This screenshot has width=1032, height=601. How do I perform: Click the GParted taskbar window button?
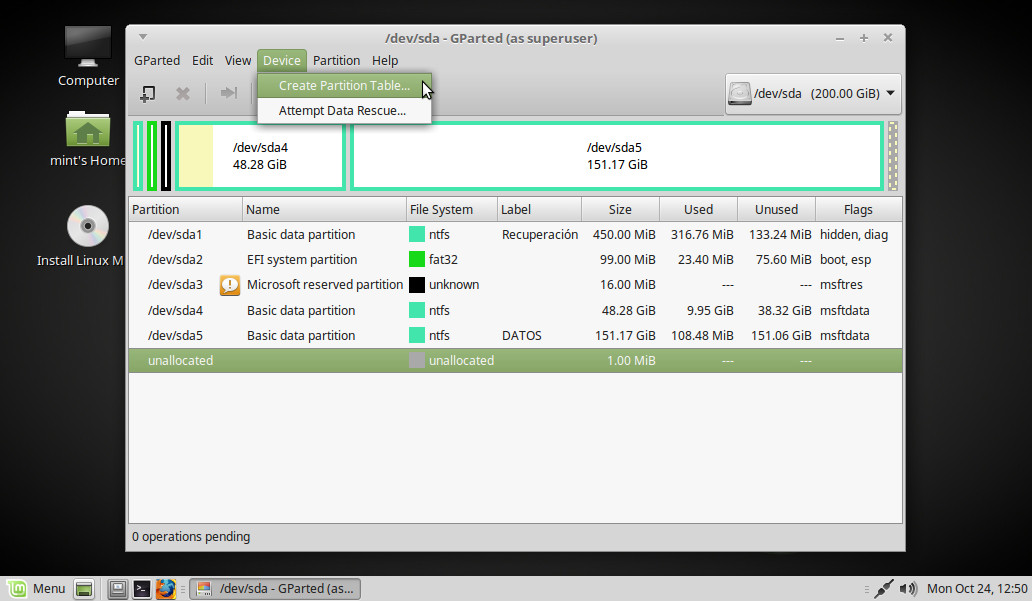(276, 588)
